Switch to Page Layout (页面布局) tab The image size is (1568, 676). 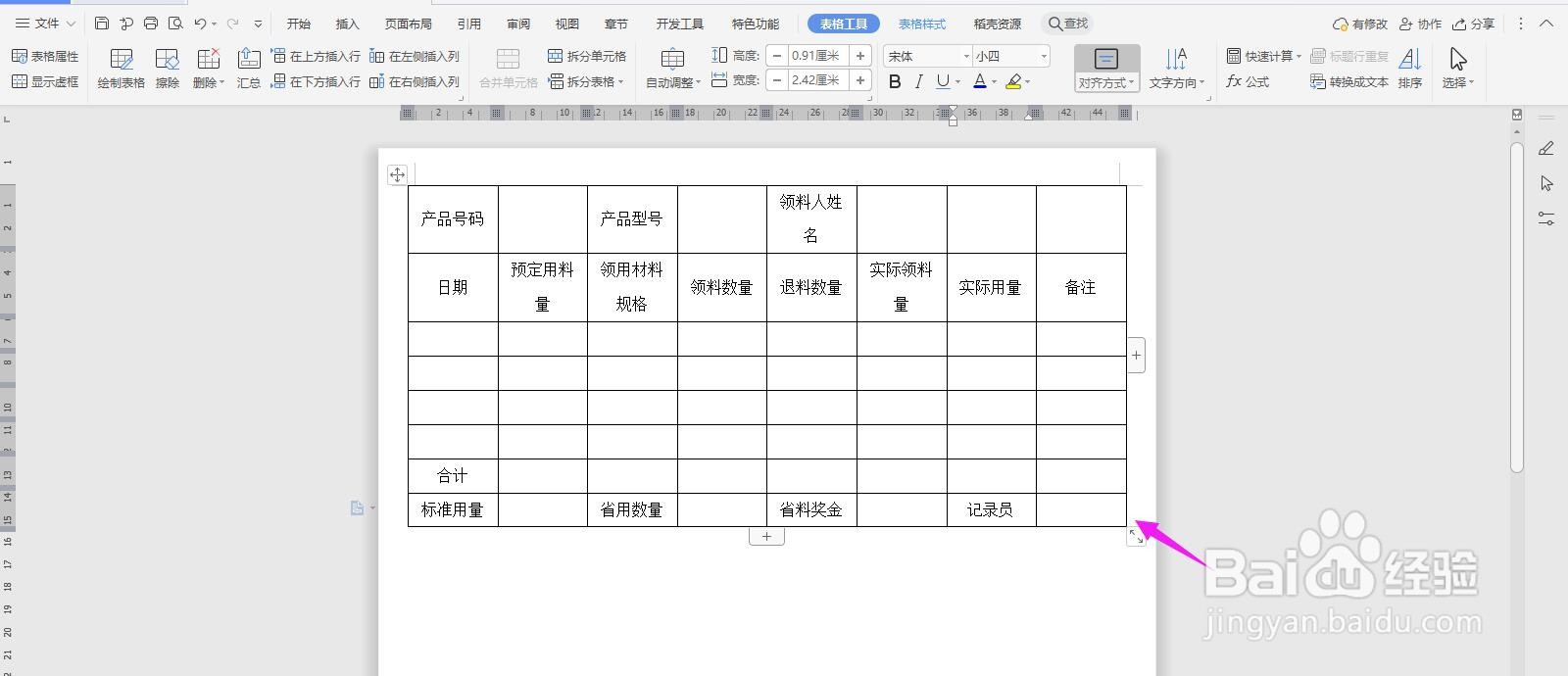(408, 24)
